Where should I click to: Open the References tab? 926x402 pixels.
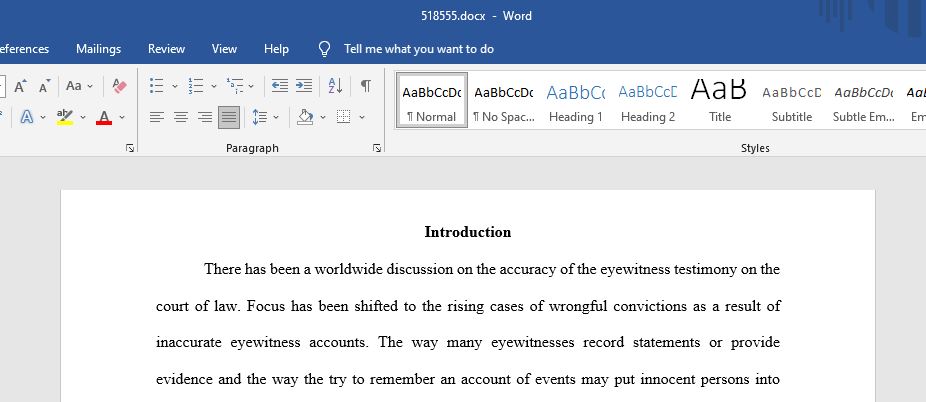coord(24,49)
